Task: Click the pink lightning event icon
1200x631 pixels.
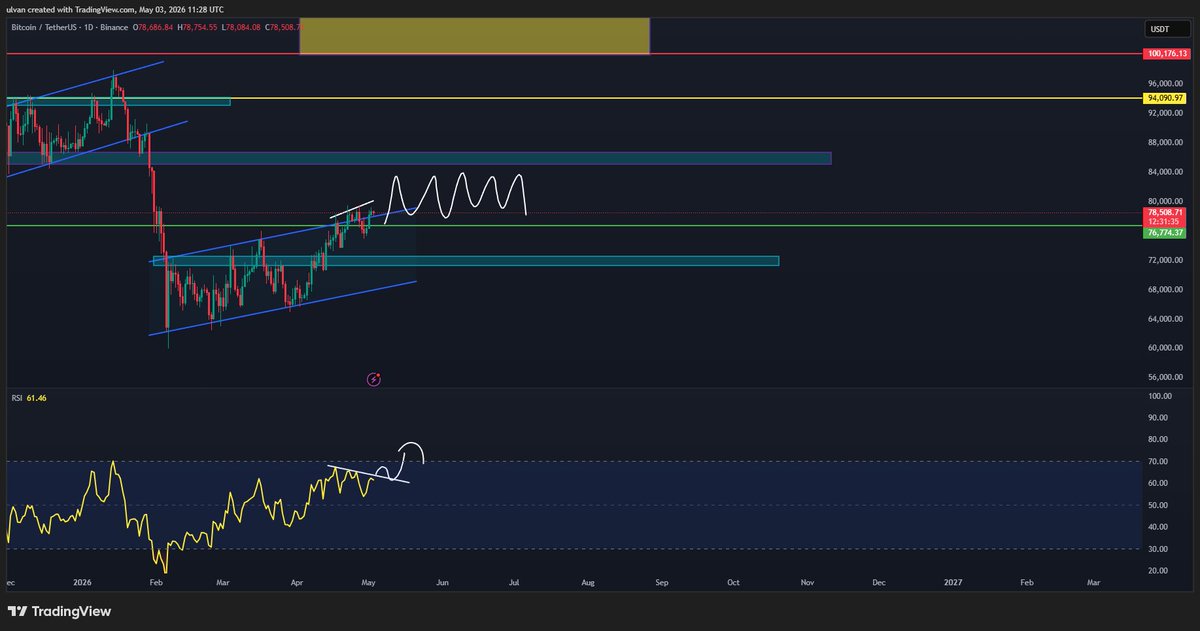Action: (374, 379)
